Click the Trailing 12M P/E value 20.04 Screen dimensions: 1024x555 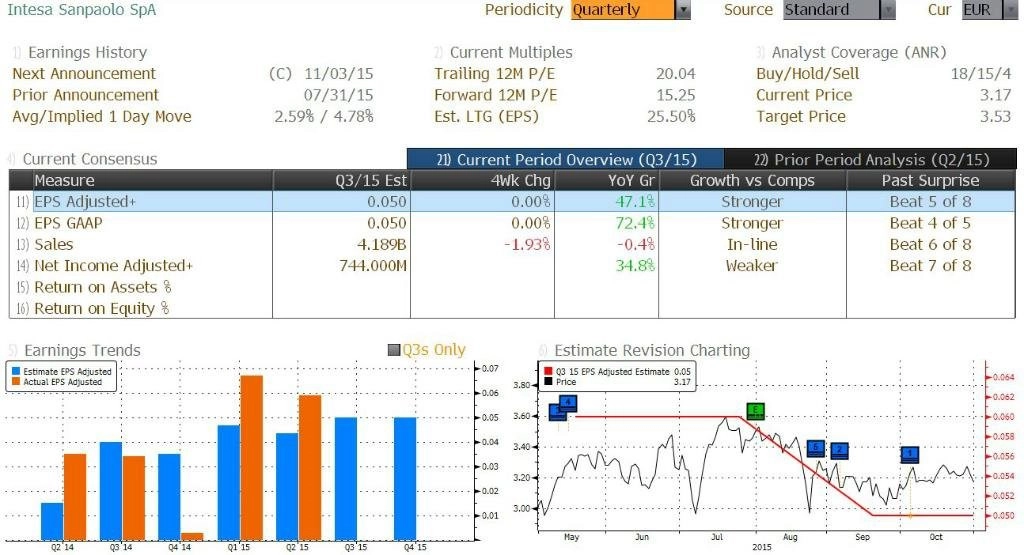676,74
